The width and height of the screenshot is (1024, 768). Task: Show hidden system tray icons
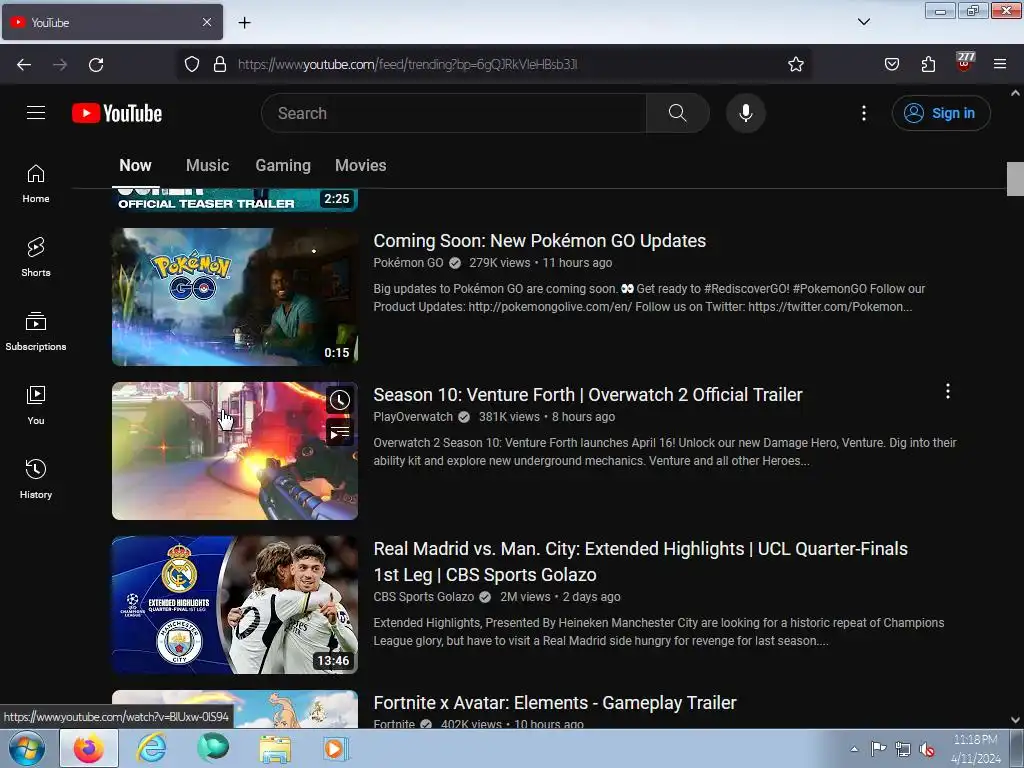tap(854, 749)
